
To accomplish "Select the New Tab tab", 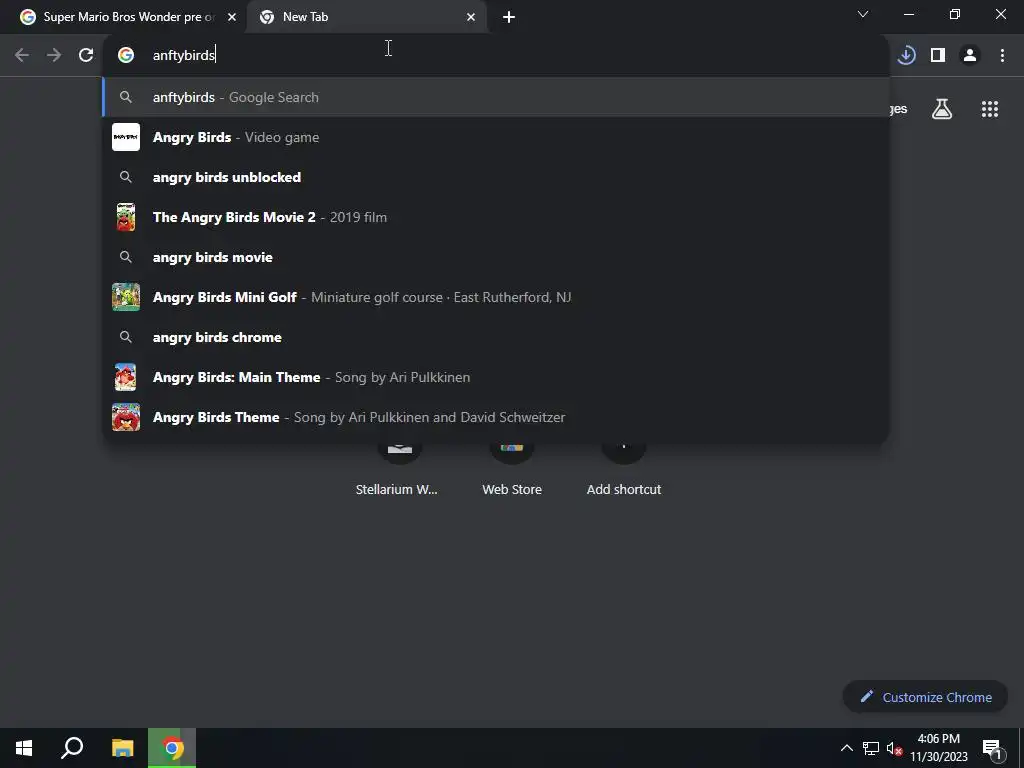I will pyautogui.click(x=366, y=17).
